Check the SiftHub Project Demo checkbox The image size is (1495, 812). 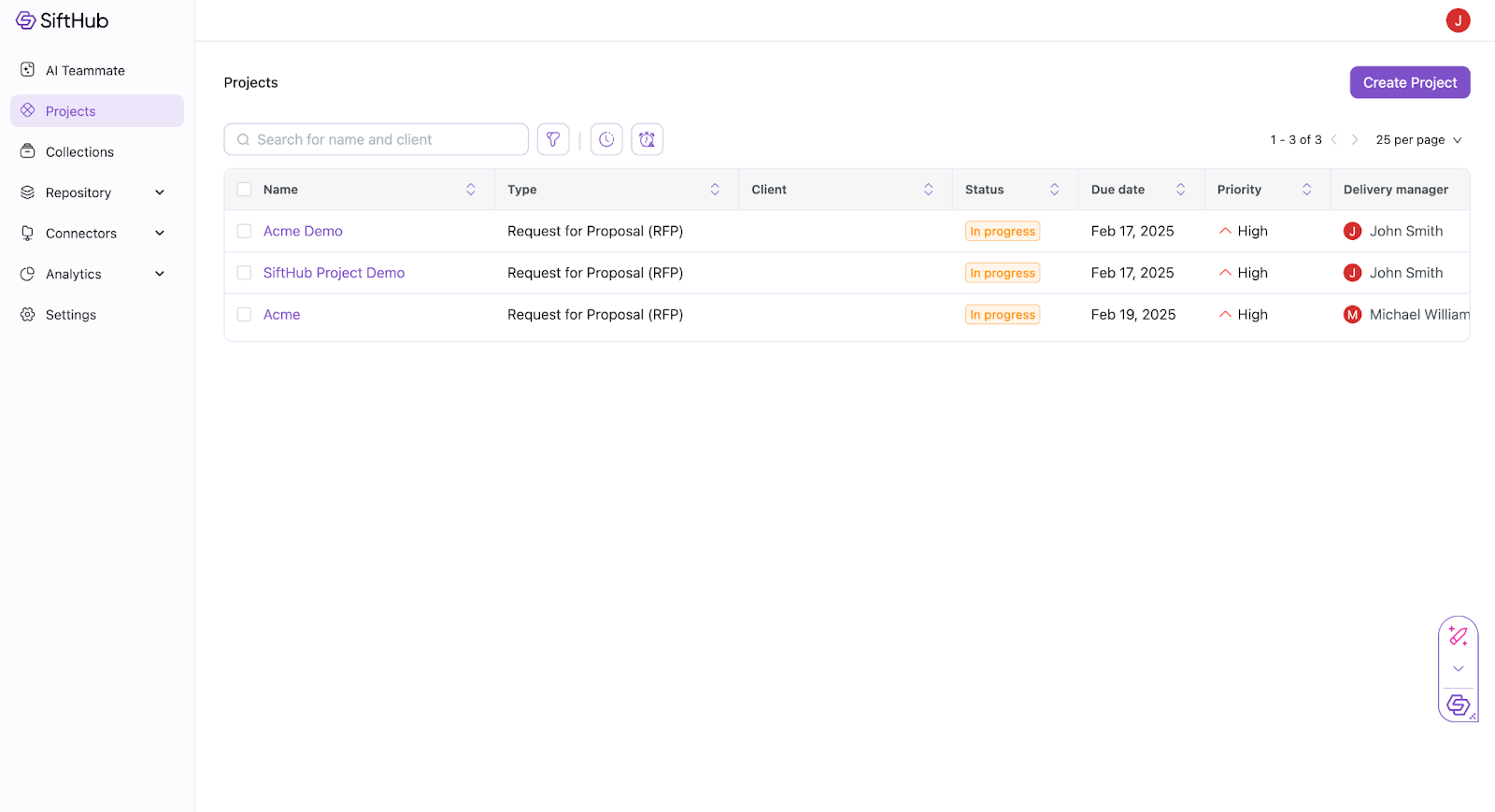coord(244,273)
